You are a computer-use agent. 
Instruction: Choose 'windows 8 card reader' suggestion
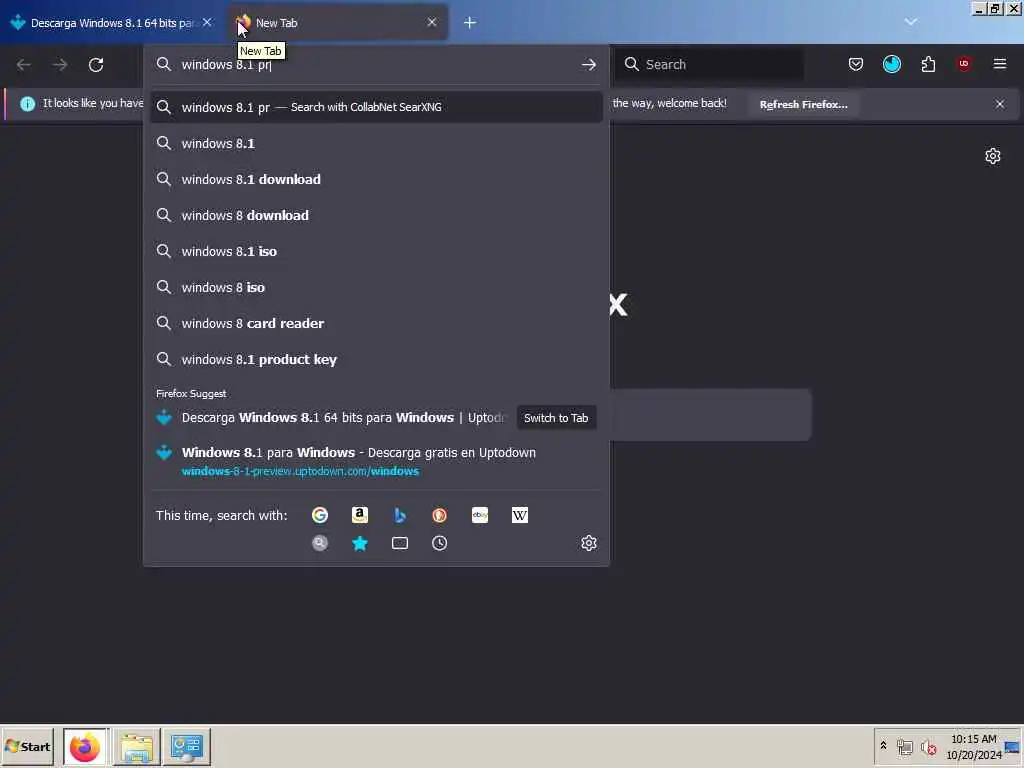click(376, 323)
